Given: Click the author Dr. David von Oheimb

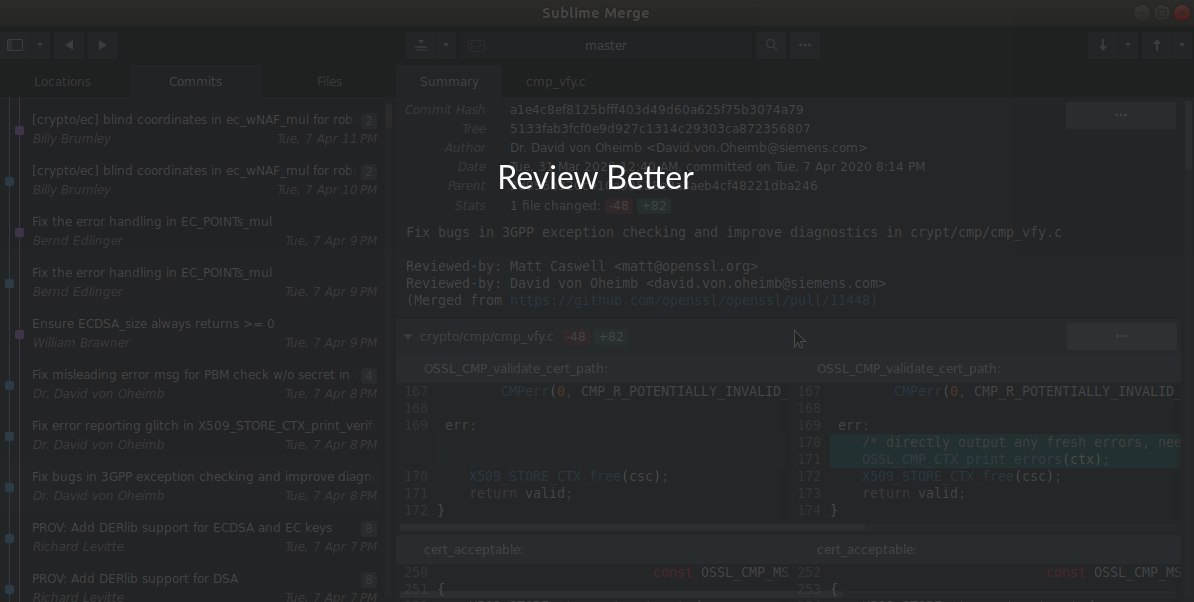Looking at the screenshot, I should [x=688, y=148].
